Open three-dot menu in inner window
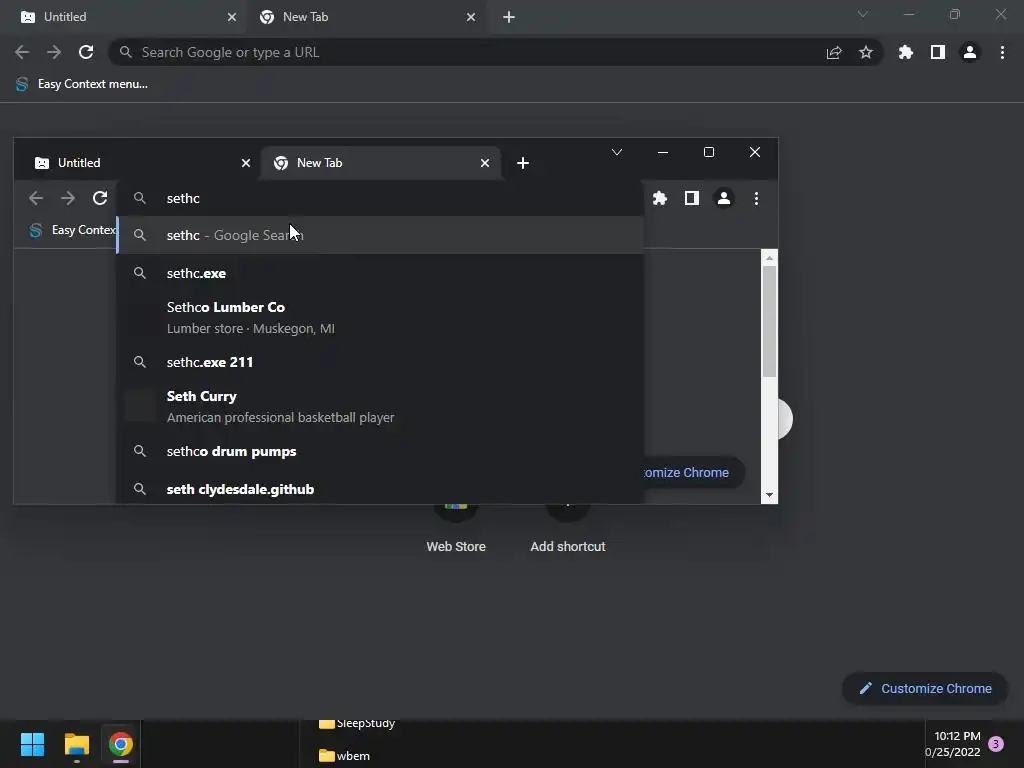Screen dimensions: 1024x768 (x=756, y=198)
